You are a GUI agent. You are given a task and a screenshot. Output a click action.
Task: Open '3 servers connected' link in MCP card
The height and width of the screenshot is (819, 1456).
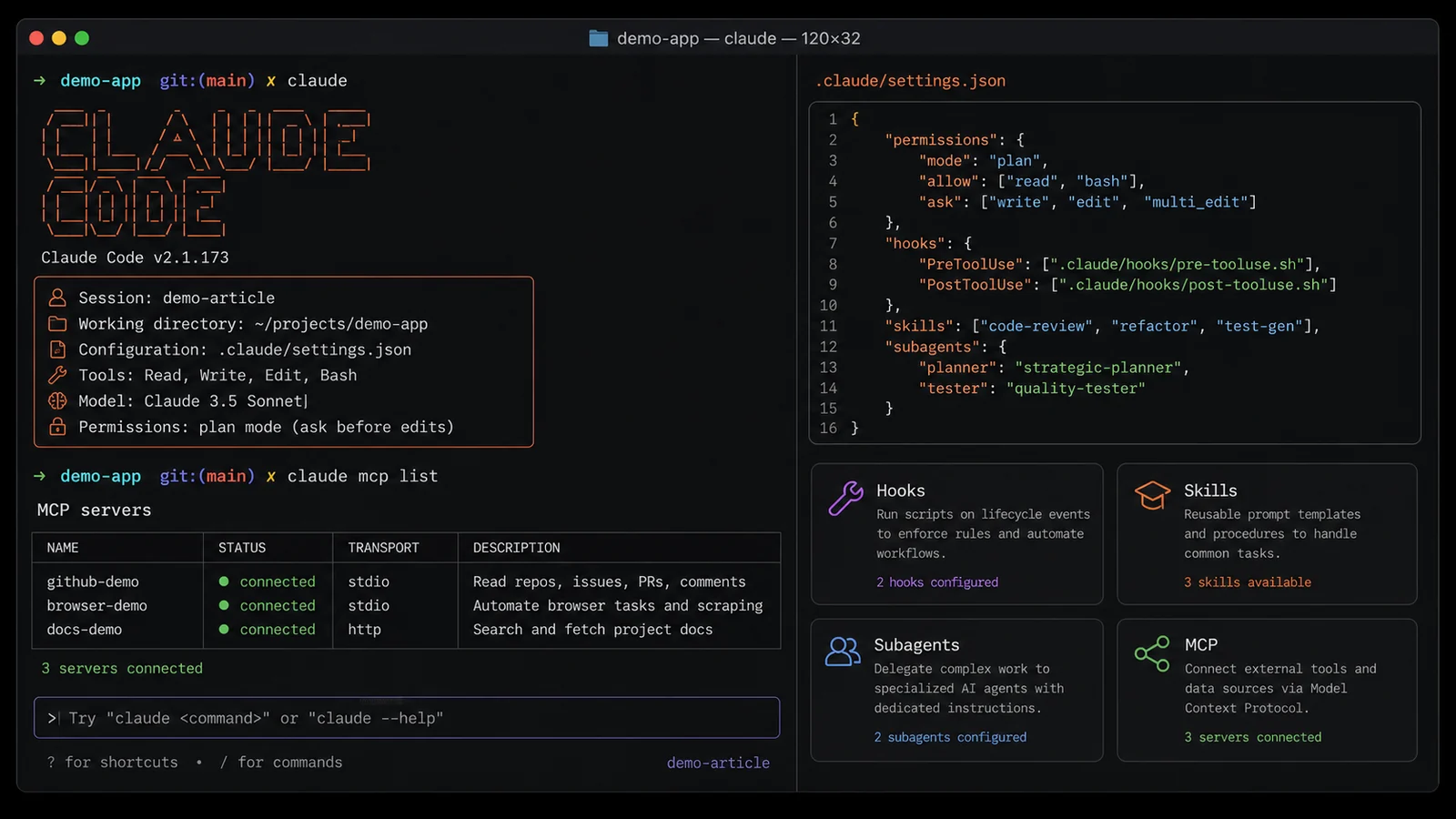[x=1253, y=737]
